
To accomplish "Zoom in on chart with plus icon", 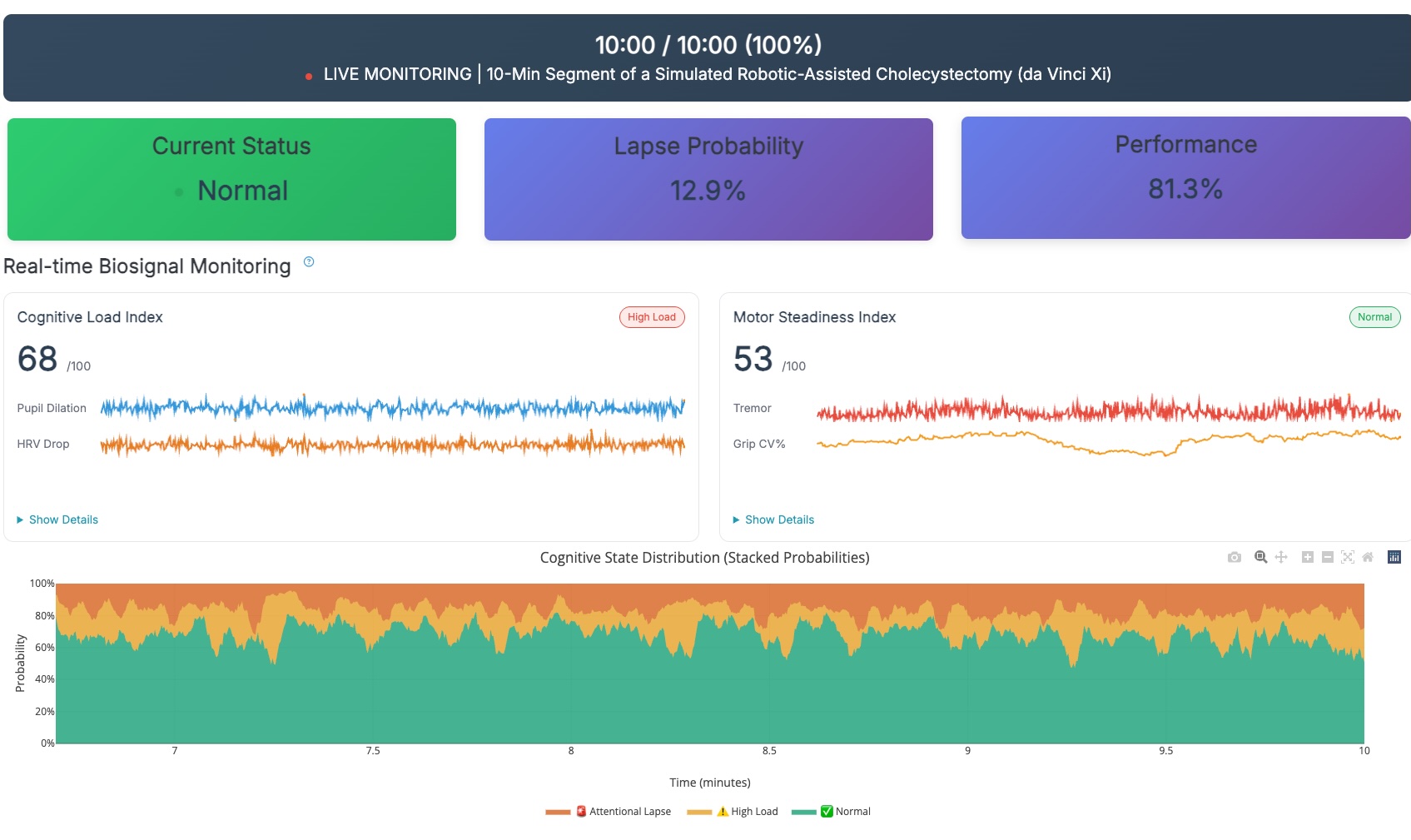I will [x=1307, y=557].
